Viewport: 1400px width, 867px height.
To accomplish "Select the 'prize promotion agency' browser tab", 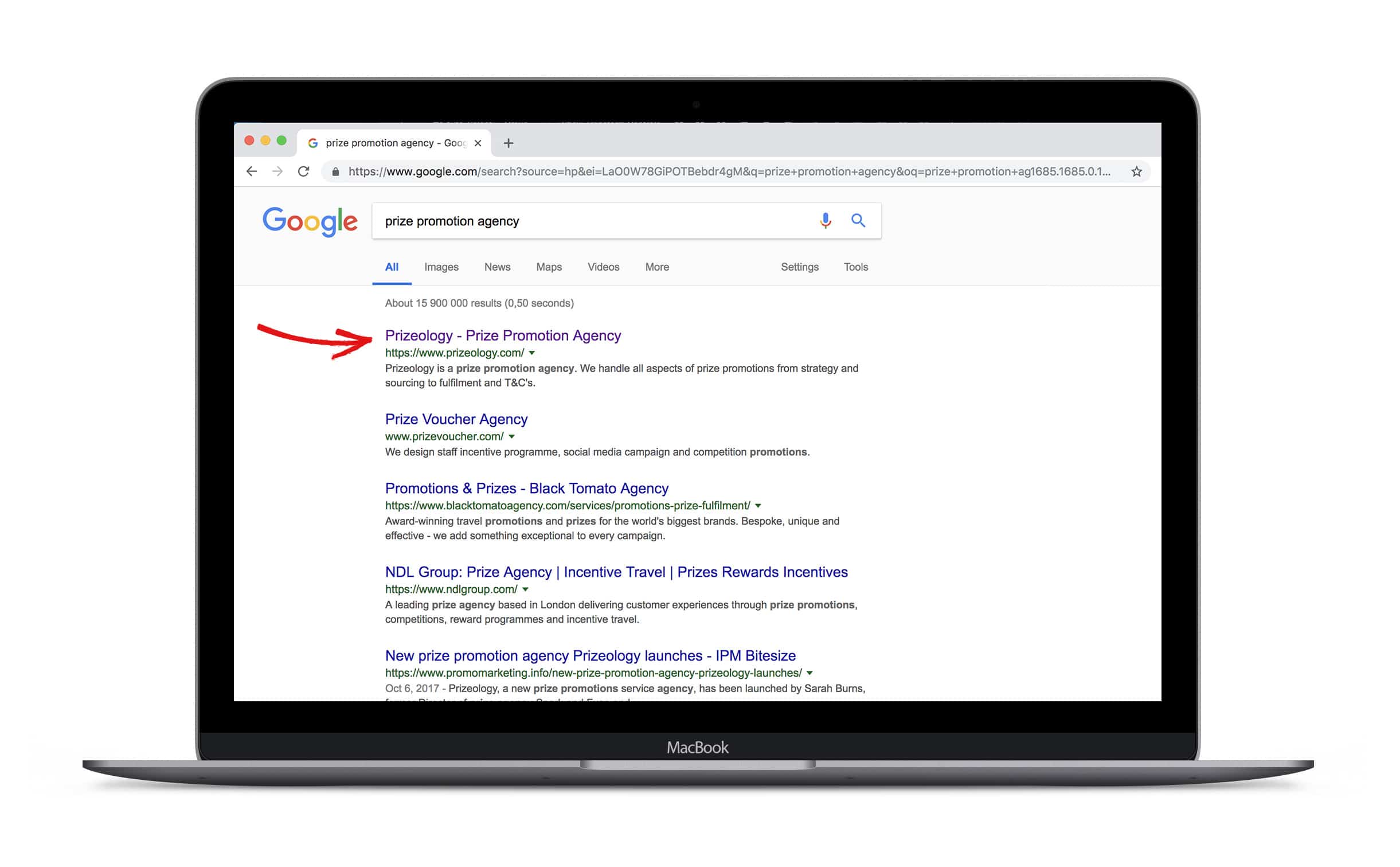I will (x=393, y=143).
